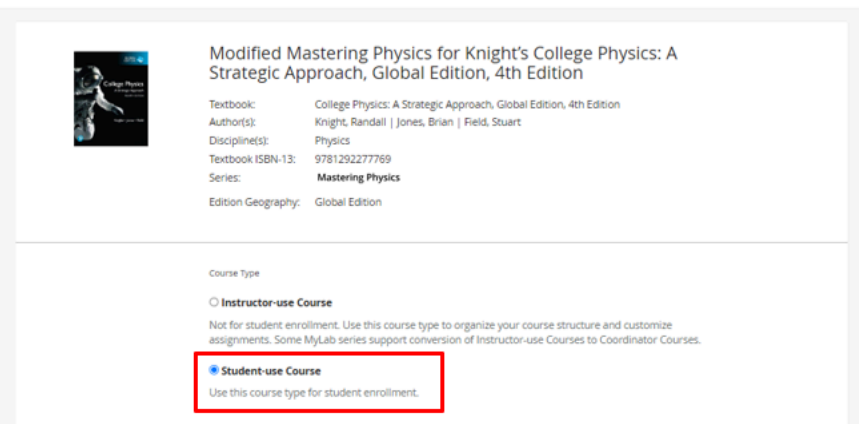Click the textbook ISBN-13 number 9781292277769
The height and width of the screenshot is (424, 859).
pyautogui.click(x=352, y=159)
